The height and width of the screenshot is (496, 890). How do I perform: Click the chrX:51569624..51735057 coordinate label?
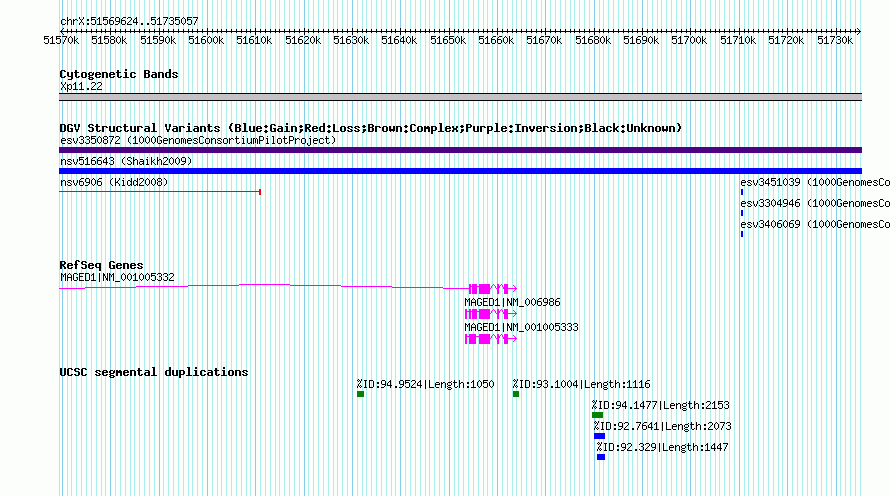pyautogui.click(x=129, y=22)
